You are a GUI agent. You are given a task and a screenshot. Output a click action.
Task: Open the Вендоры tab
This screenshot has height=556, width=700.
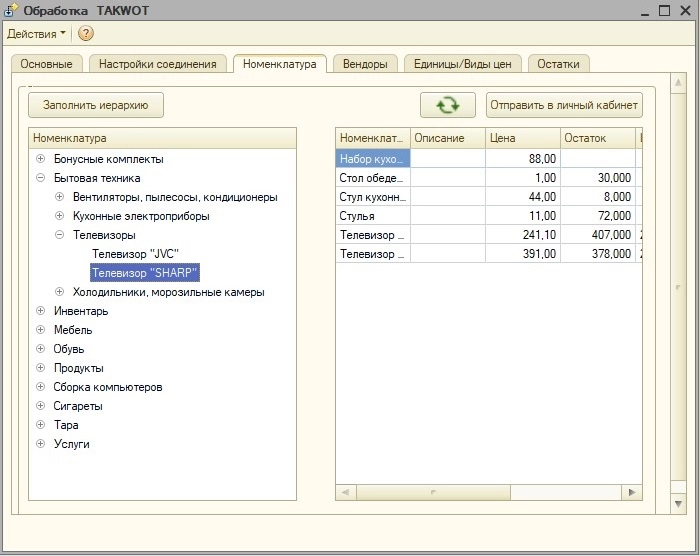coord(365,64)
